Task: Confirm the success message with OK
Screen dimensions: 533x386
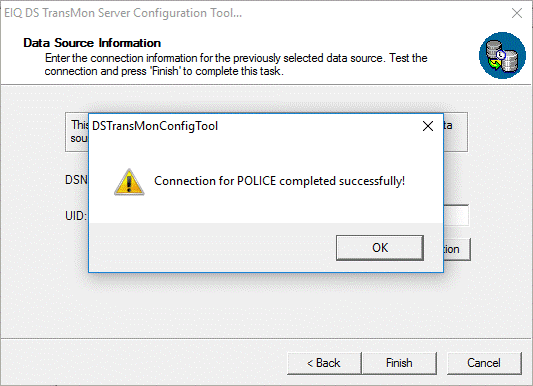Action: tap(380, 248)
